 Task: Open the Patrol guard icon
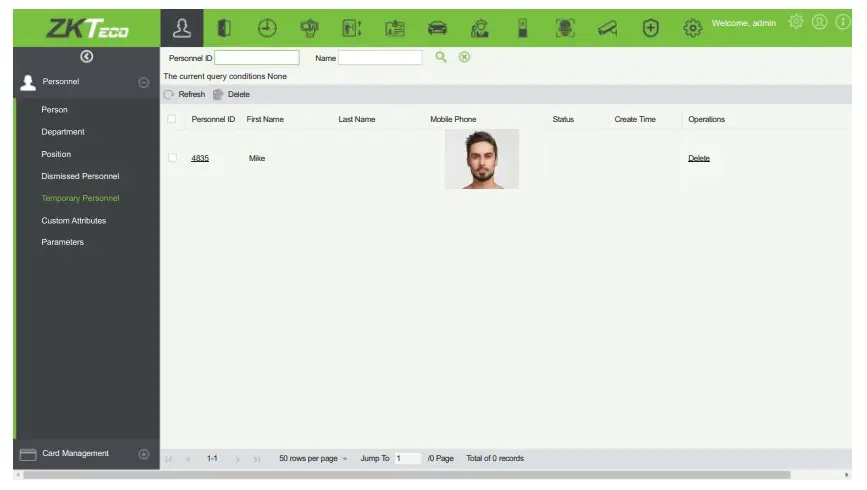point(479,28)
